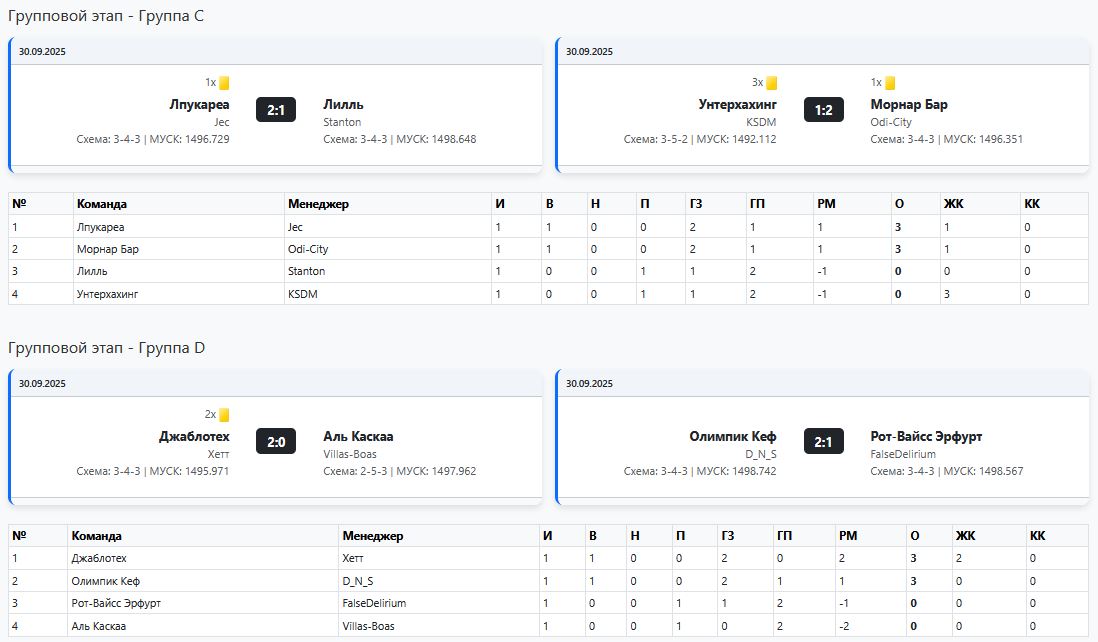Click Villas-Boas manager cell in Group D table
Image resolution: width=1098 pixels, height=642 pixels.
tap(368, 626)
